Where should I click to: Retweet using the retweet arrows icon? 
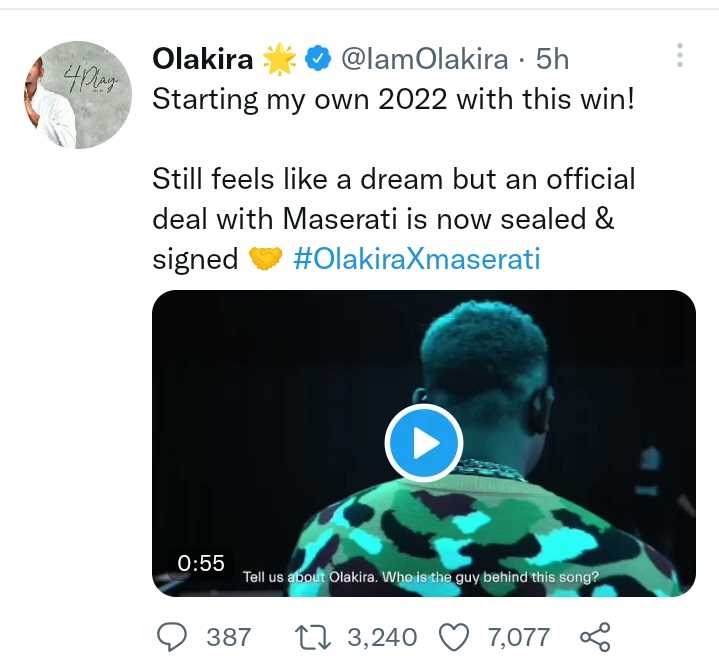click(312, 636)
